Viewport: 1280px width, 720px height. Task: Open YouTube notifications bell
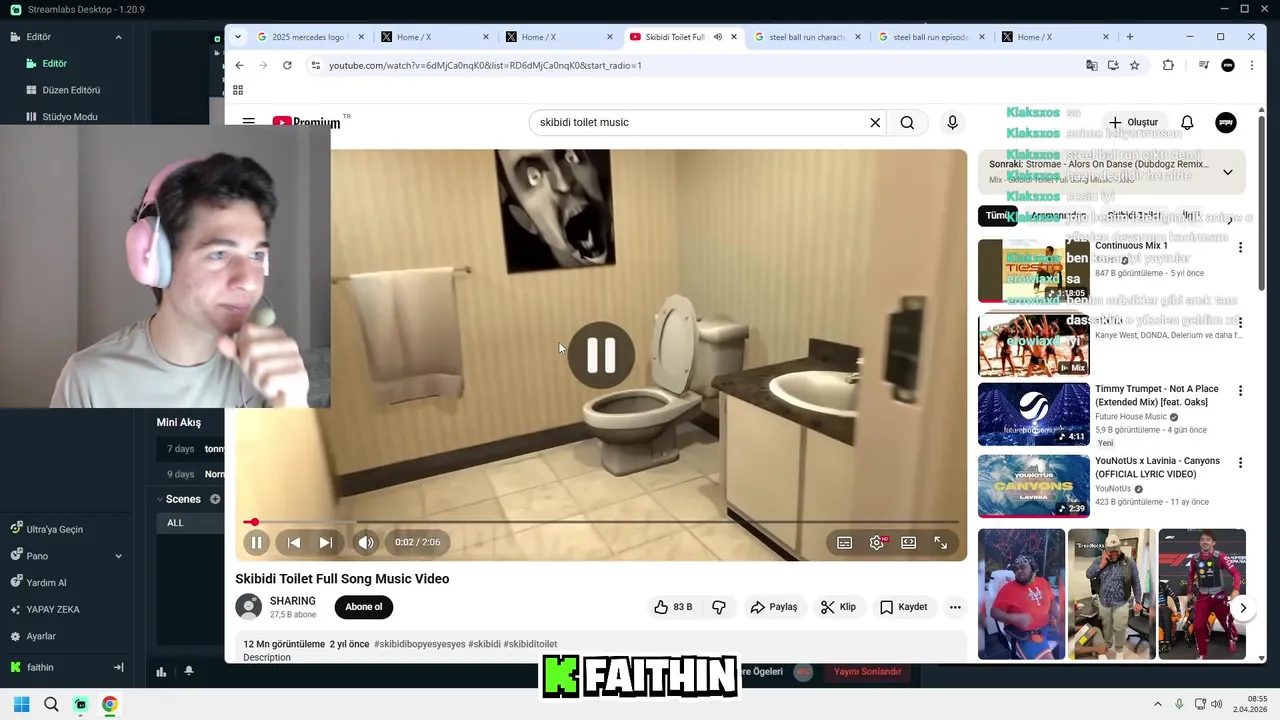(x=1187, y=122)
